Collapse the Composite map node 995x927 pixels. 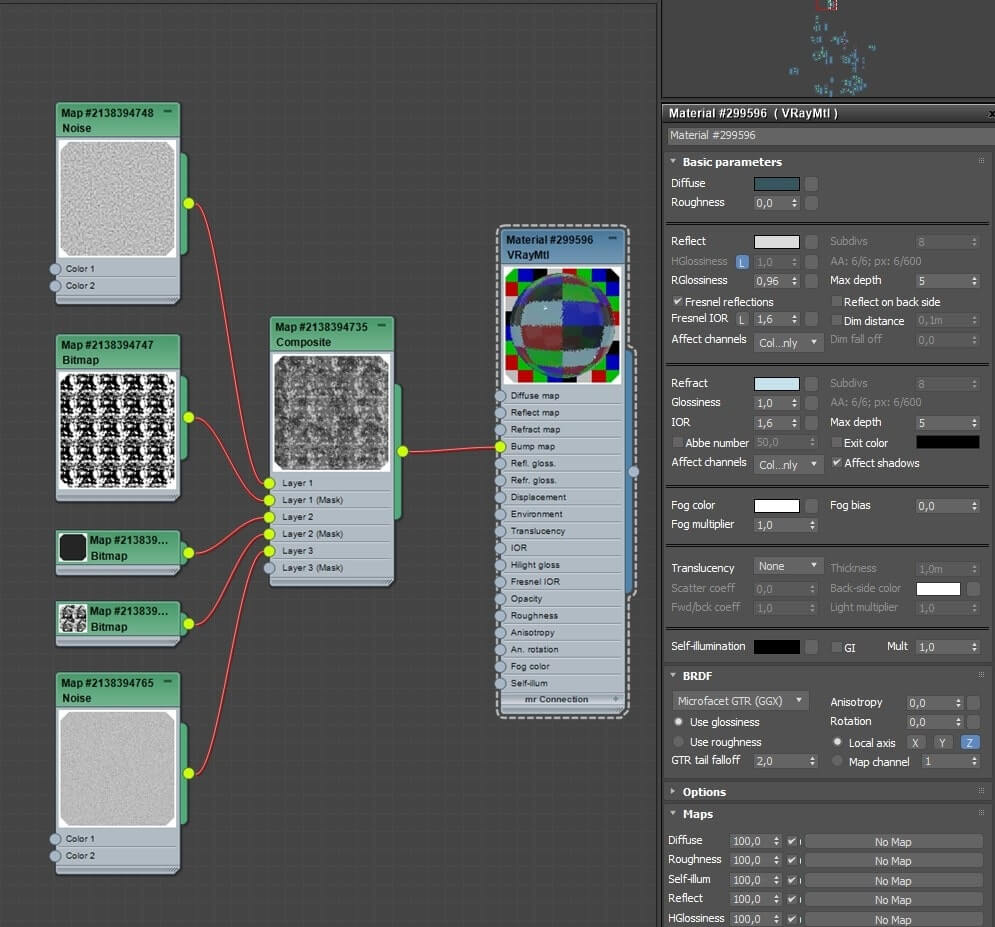(x=382, y=325)
